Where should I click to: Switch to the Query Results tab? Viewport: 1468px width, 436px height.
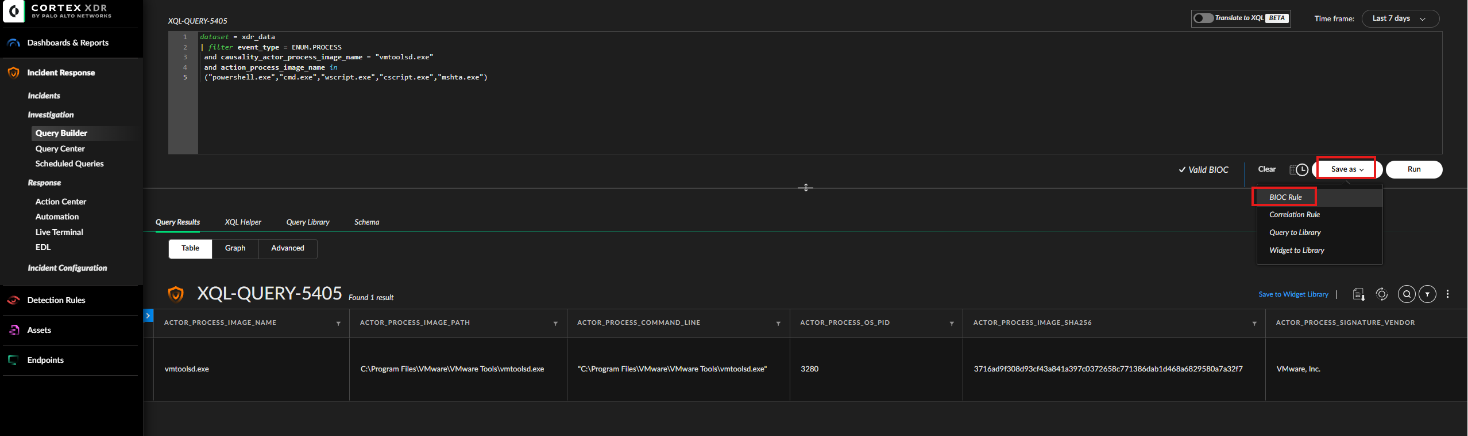click(178, 222)
